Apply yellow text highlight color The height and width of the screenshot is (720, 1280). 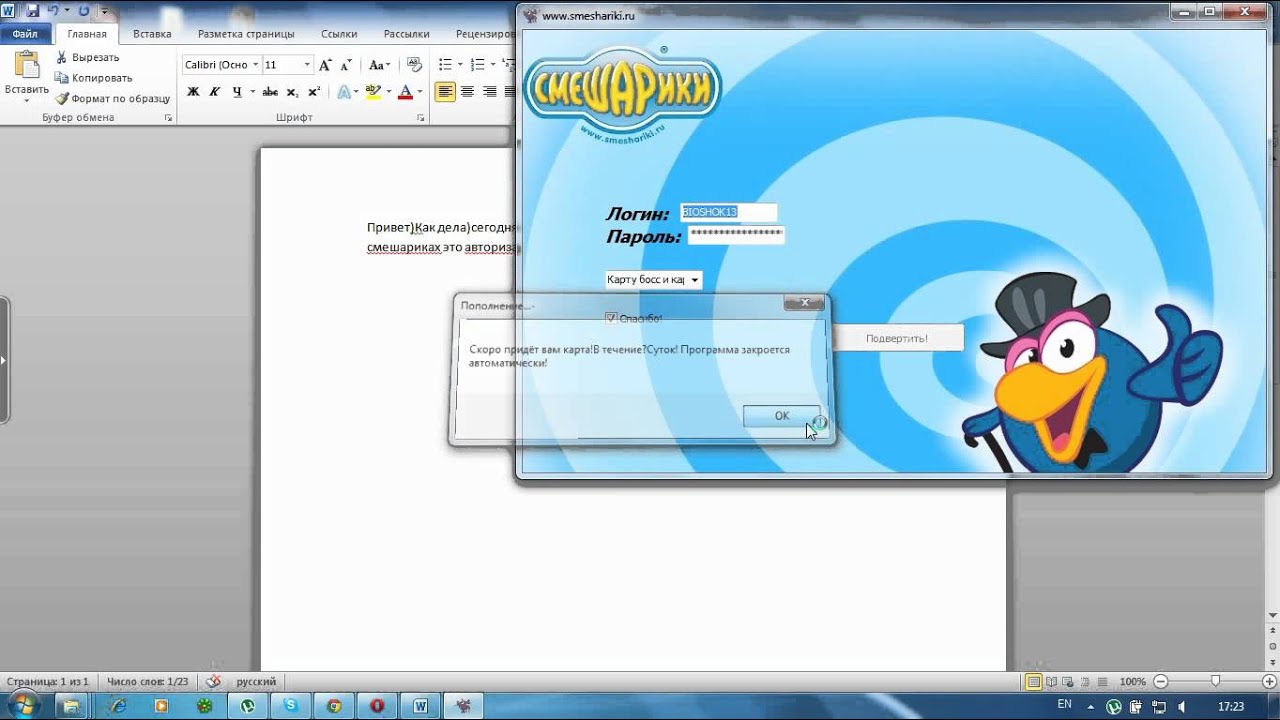coord(373,92)
